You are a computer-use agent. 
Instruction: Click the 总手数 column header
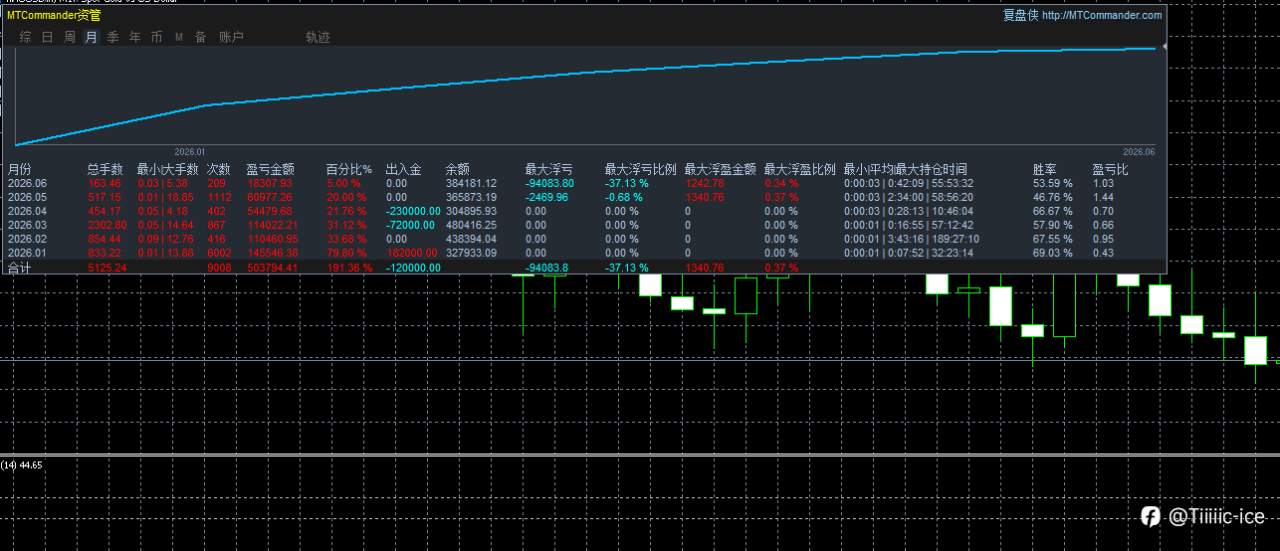pos(105,170)
